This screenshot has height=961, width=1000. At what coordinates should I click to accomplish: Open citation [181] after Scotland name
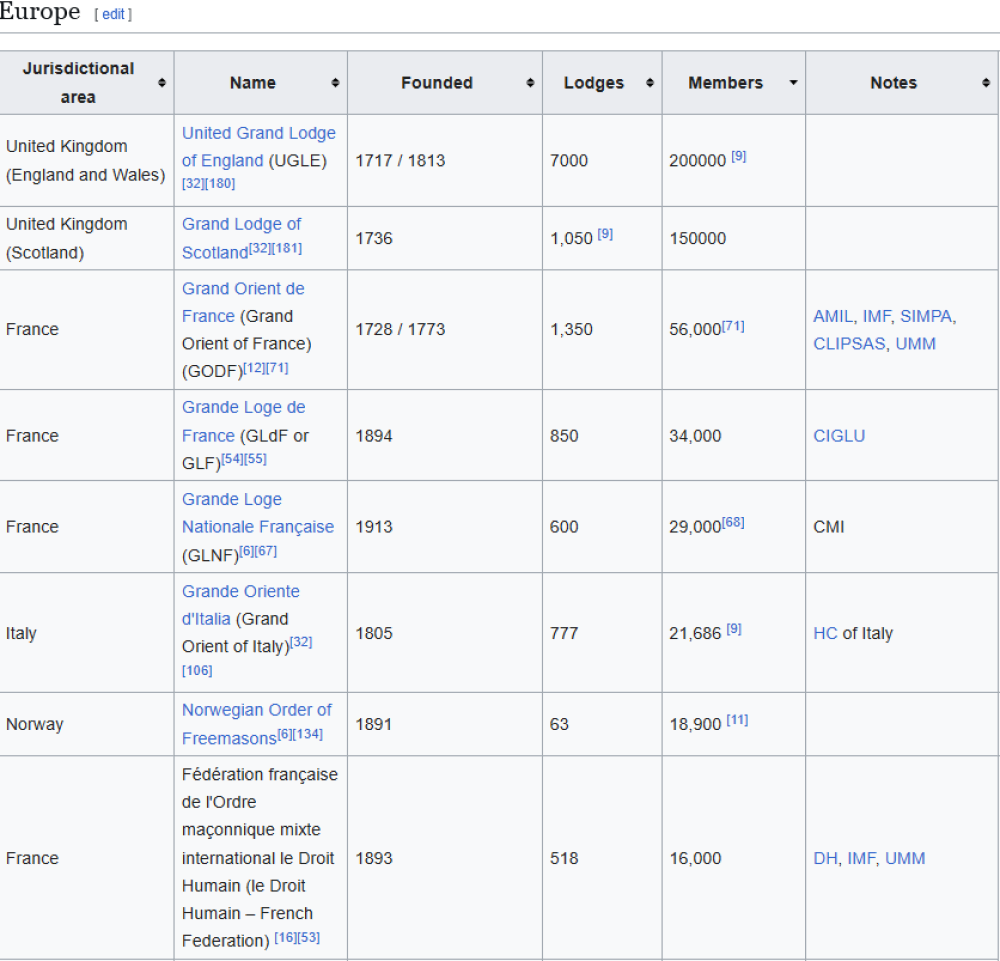point(286,248)
